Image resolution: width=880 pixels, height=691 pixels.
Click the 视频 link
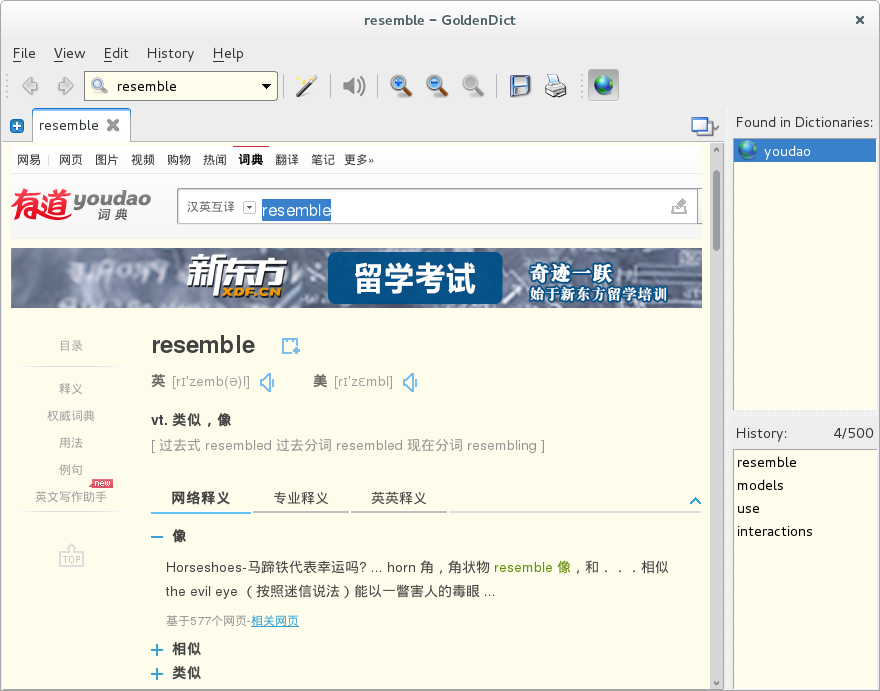point(143,160)
